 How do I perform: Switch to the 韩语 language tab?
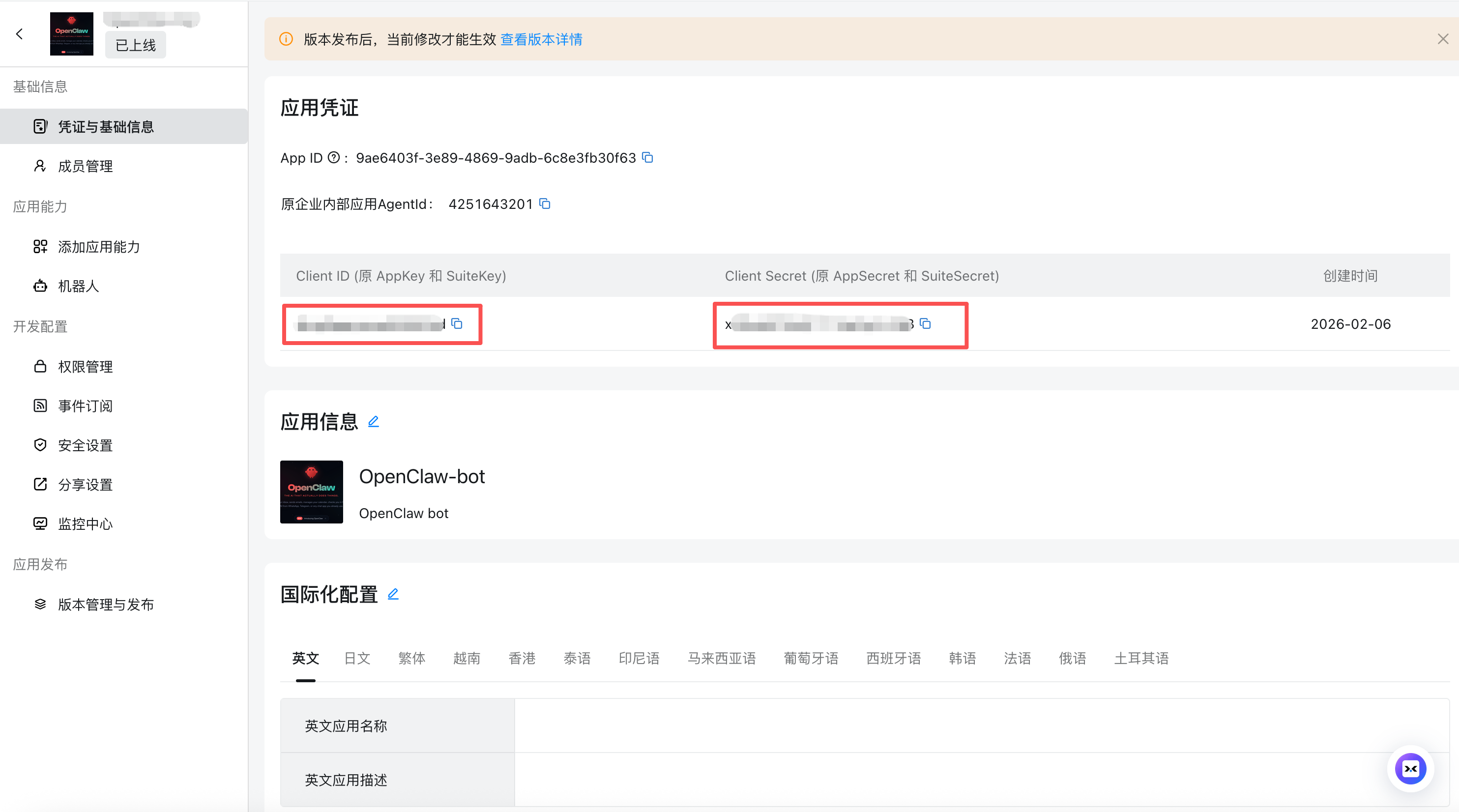pos(962,658)
